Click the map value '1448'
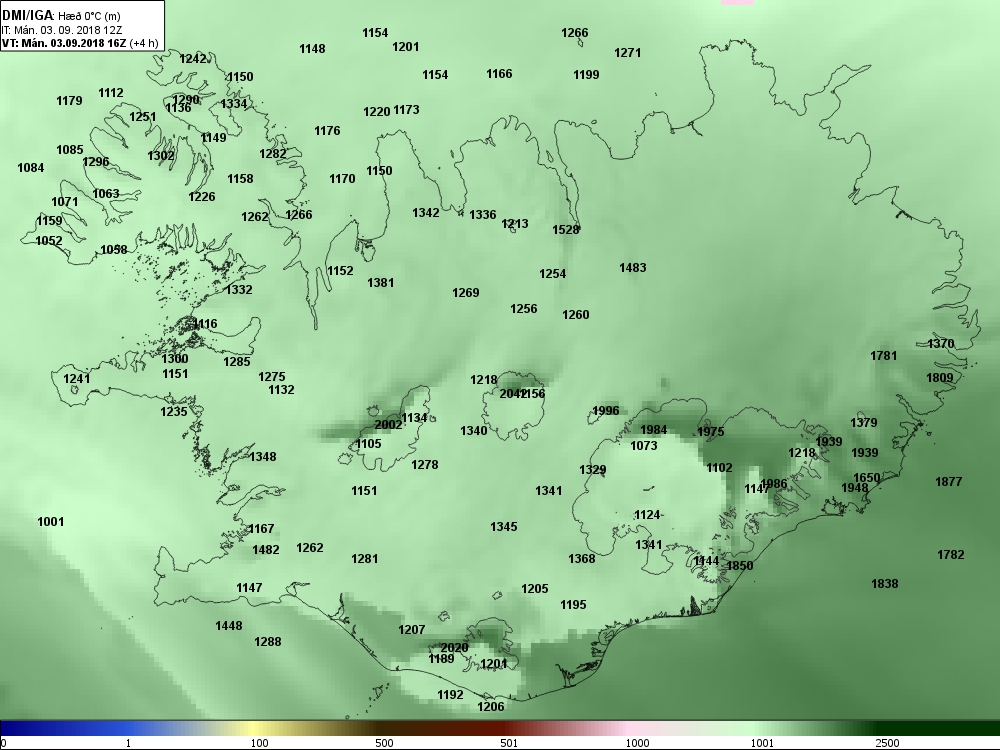 point(228,626)
